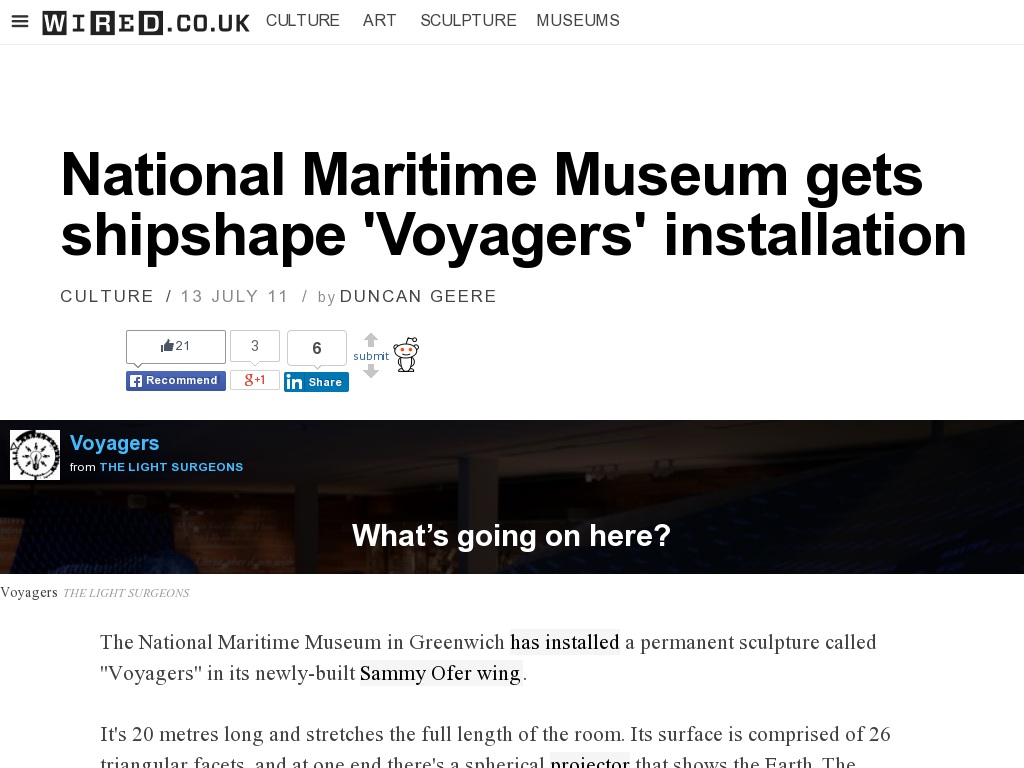Click the Reddit alien icon

coord(406,355)
